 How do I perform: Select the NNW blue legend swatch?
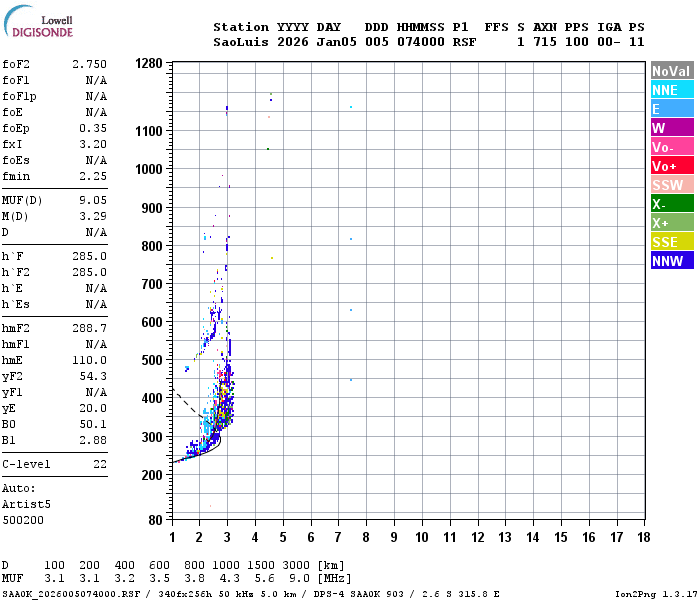coord(672,260)
